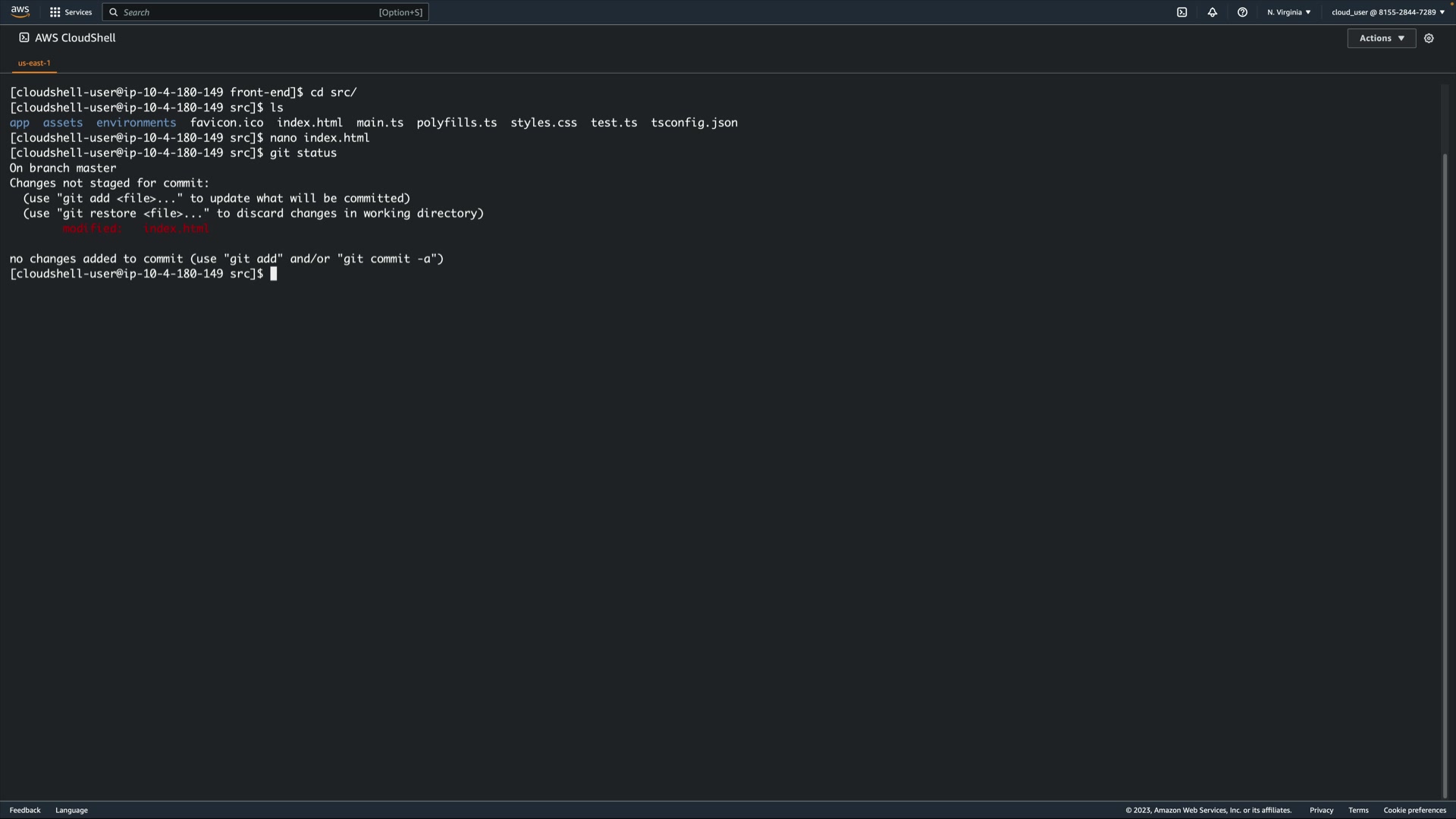The width and height of the screenshot is (1456, 819).
Task: Open the notifications bell
Action: tap(1212, 12)
